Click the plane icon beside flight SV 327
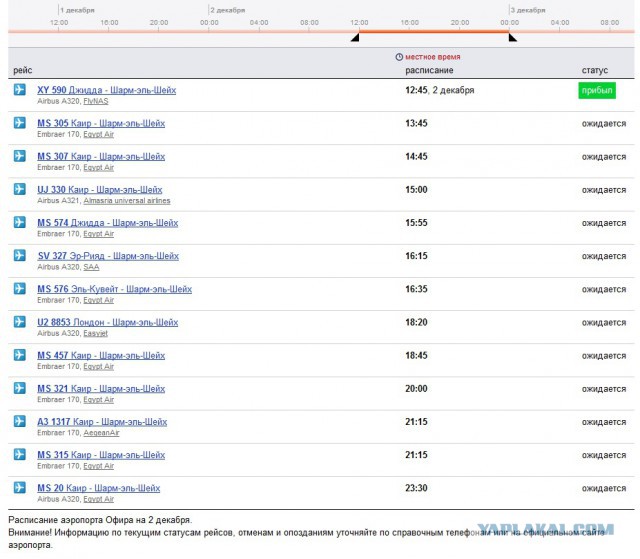This screenshot has height=559, width=640. point(19,255)
